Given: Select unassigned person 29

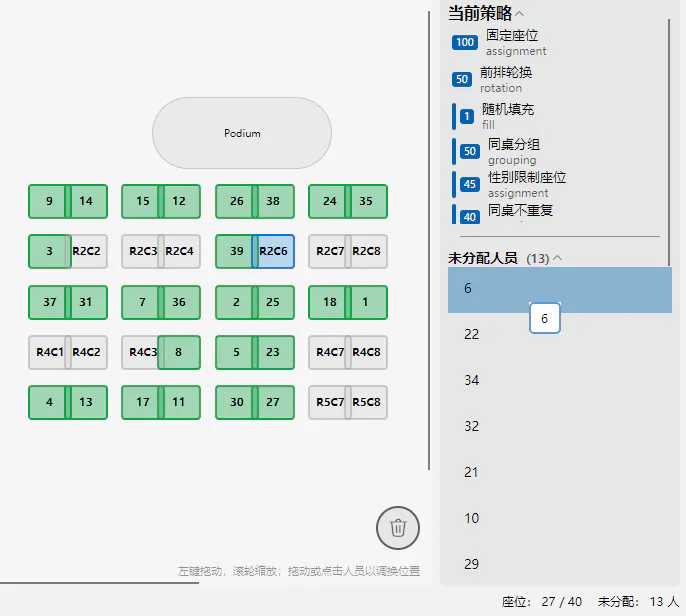Looking at the screenshot, I should [x=560, y=564].
